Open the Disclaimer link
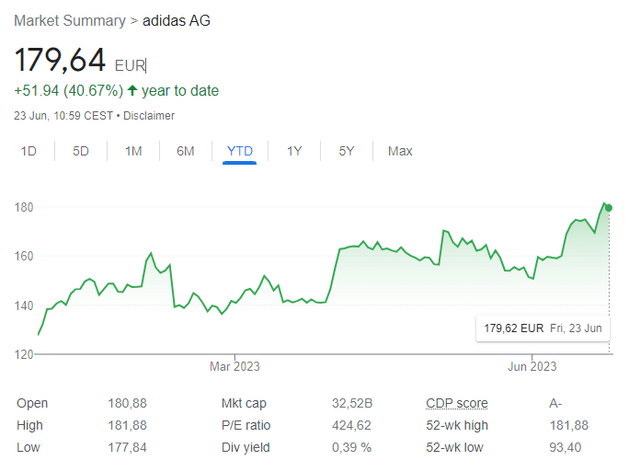This screenshot has height=472, width=640. click(149, 116)
